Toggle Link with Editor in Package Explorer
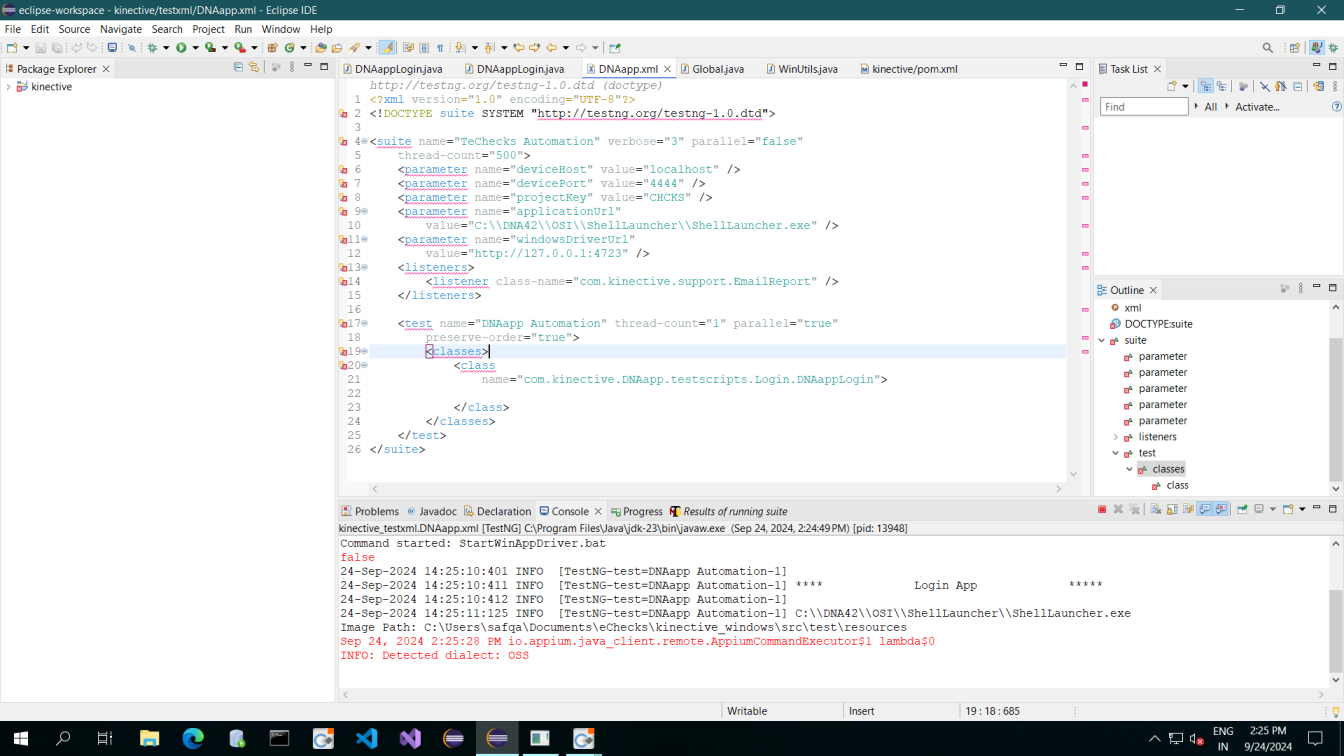Viewport: 1344px width, 756px height. point(254,68)
